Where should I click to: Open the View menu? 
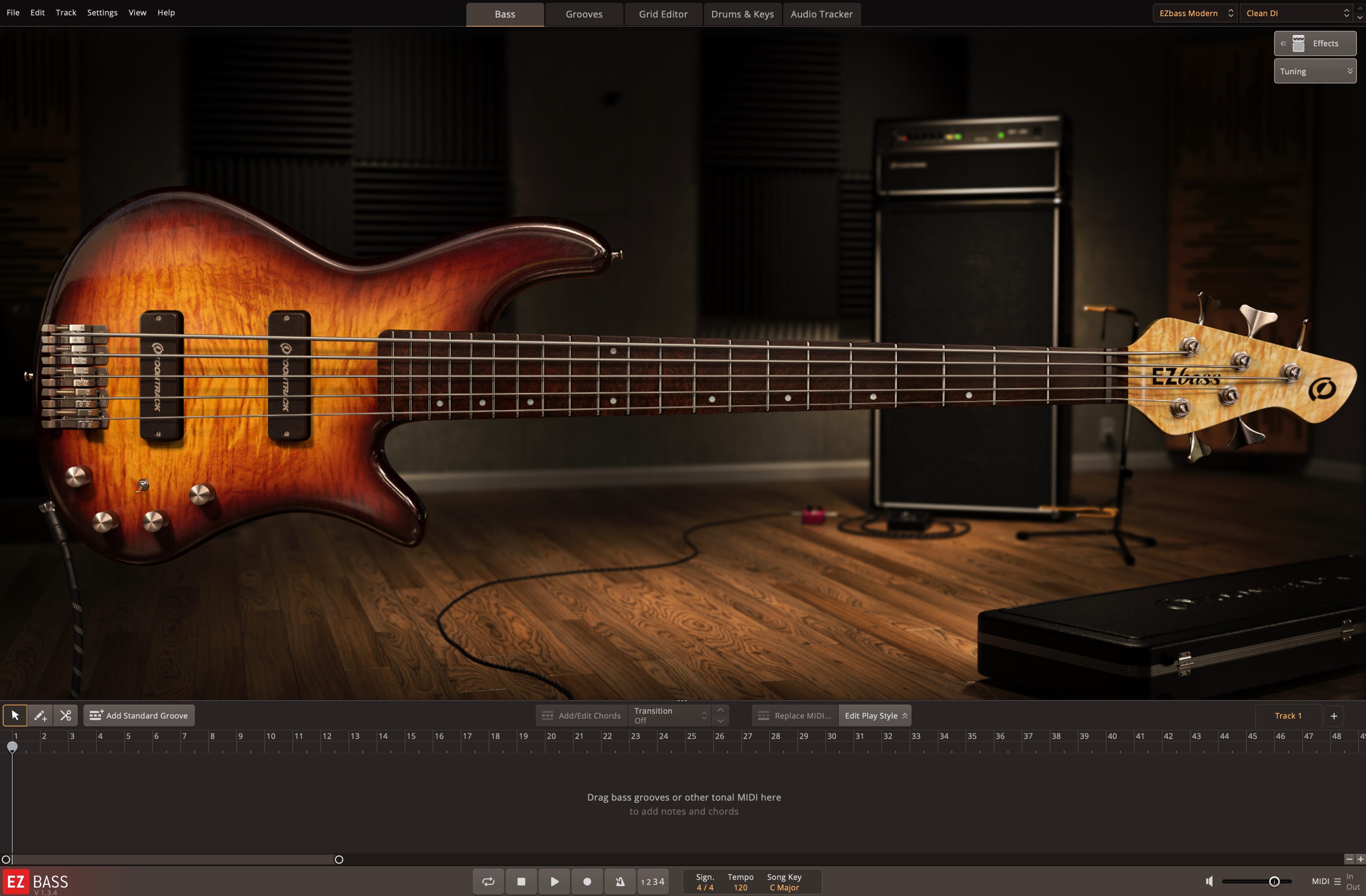(137, 13)
